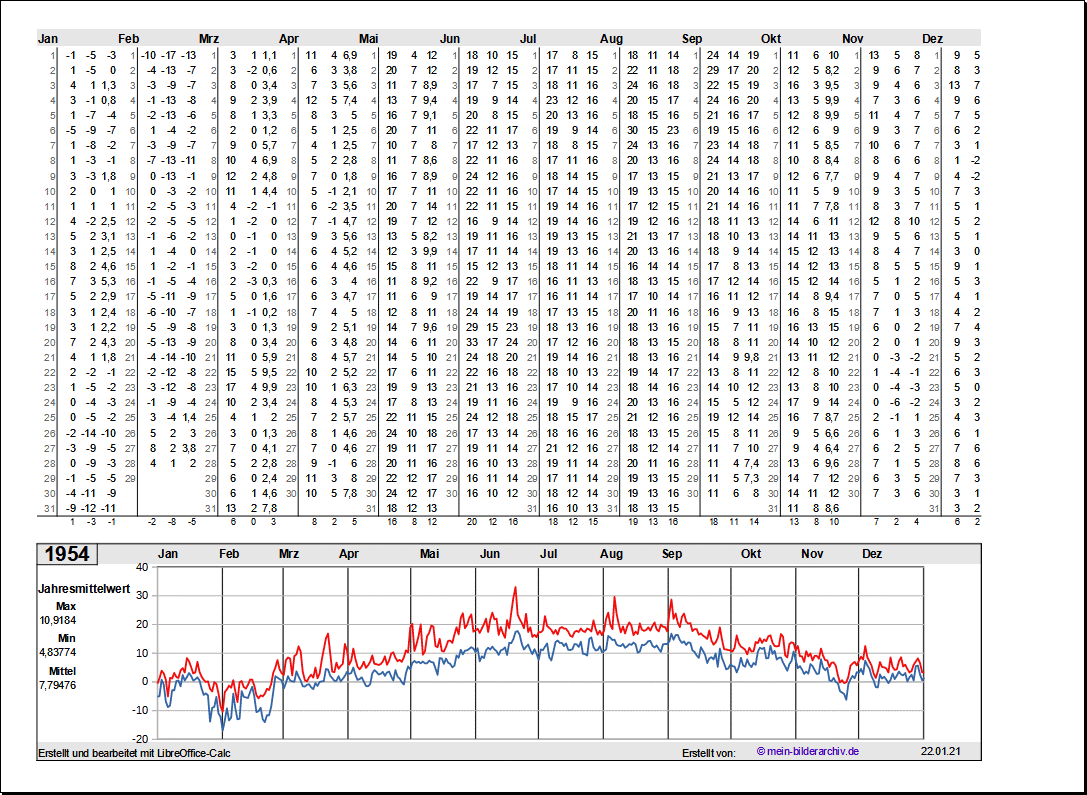This screenshot has height=795, width=1087.
Task: Click the highest red peak in the chart
Action: coord(515,588)
